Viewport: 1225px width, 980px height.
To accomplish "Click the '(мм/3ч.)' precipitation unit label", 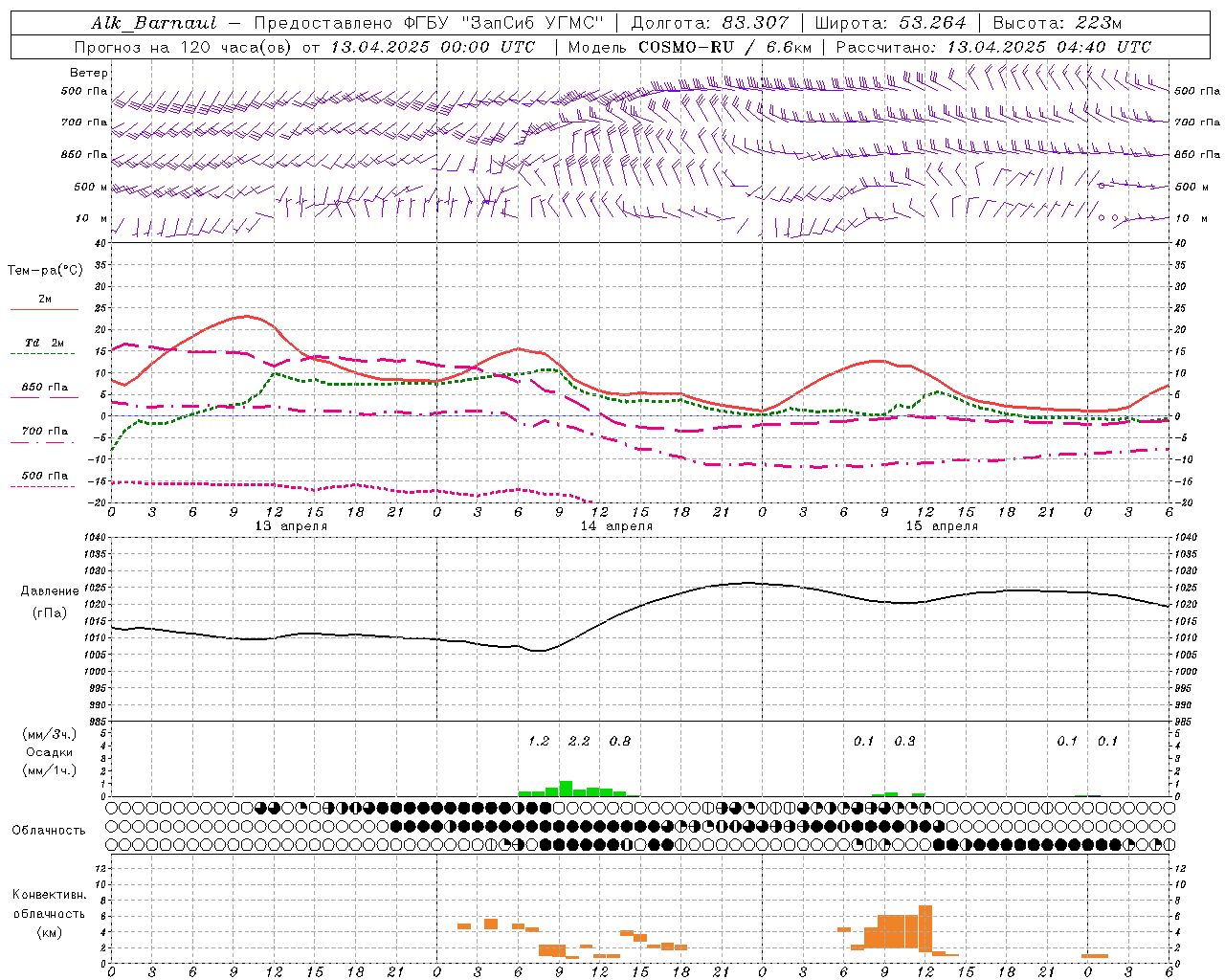I will pos(50,735).
